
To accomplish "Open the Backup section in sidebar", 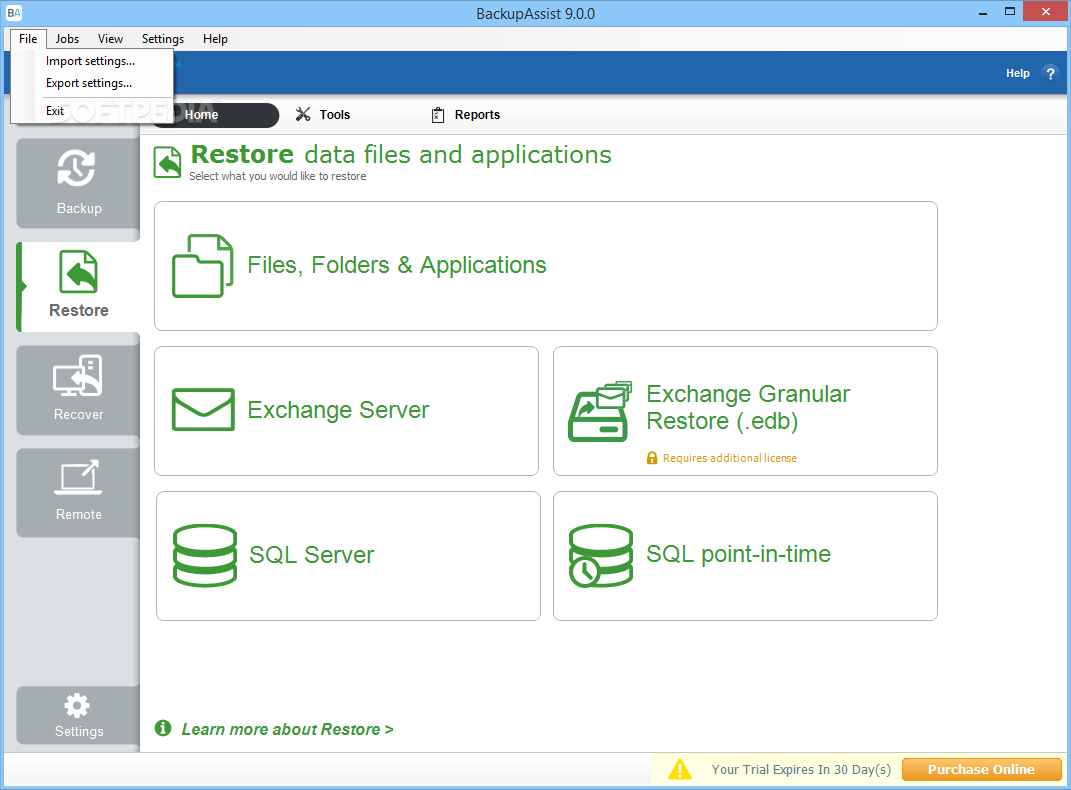I will (x=78, y=183).
